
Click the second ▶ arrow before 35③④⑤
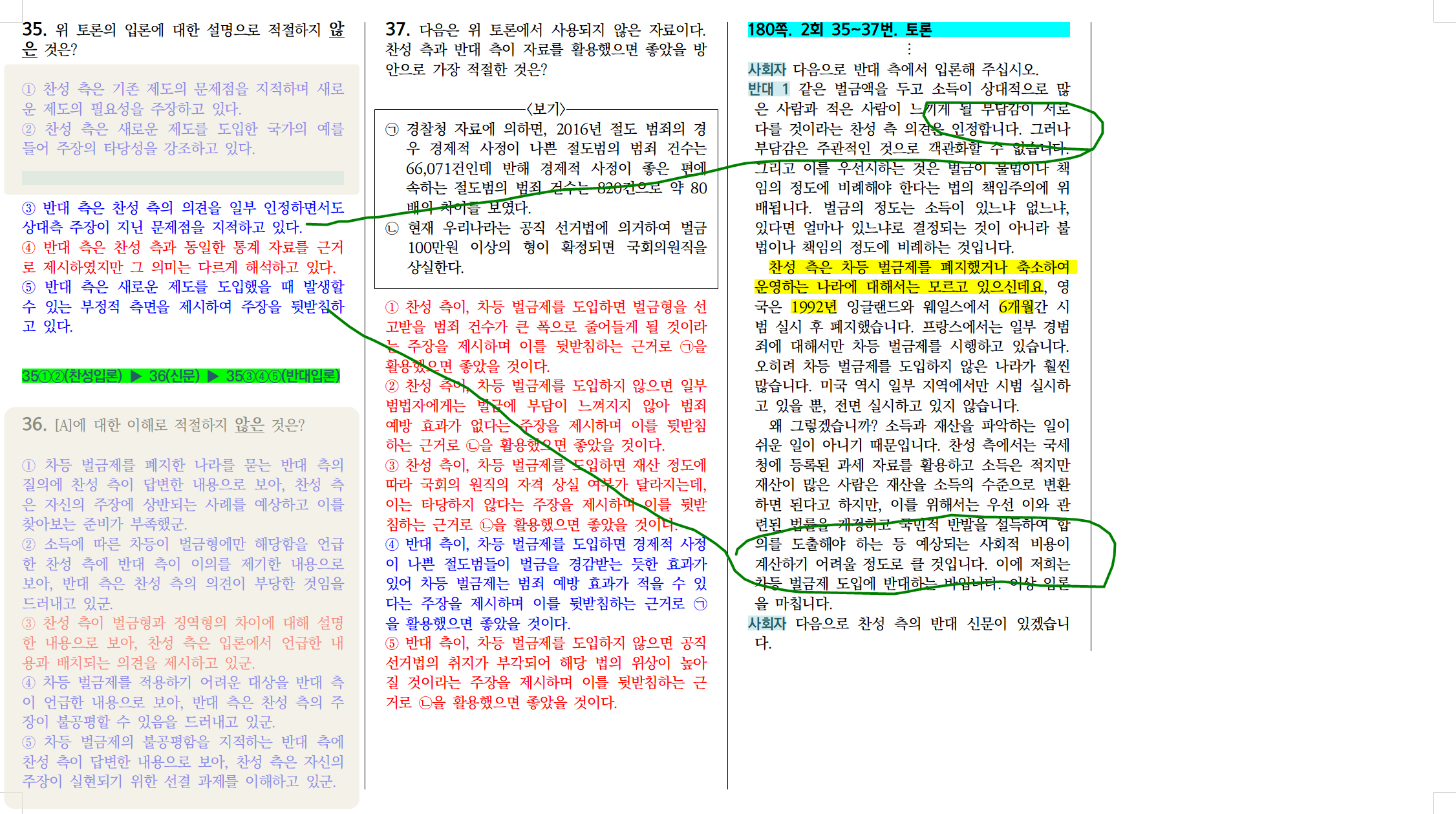(213, 376)
